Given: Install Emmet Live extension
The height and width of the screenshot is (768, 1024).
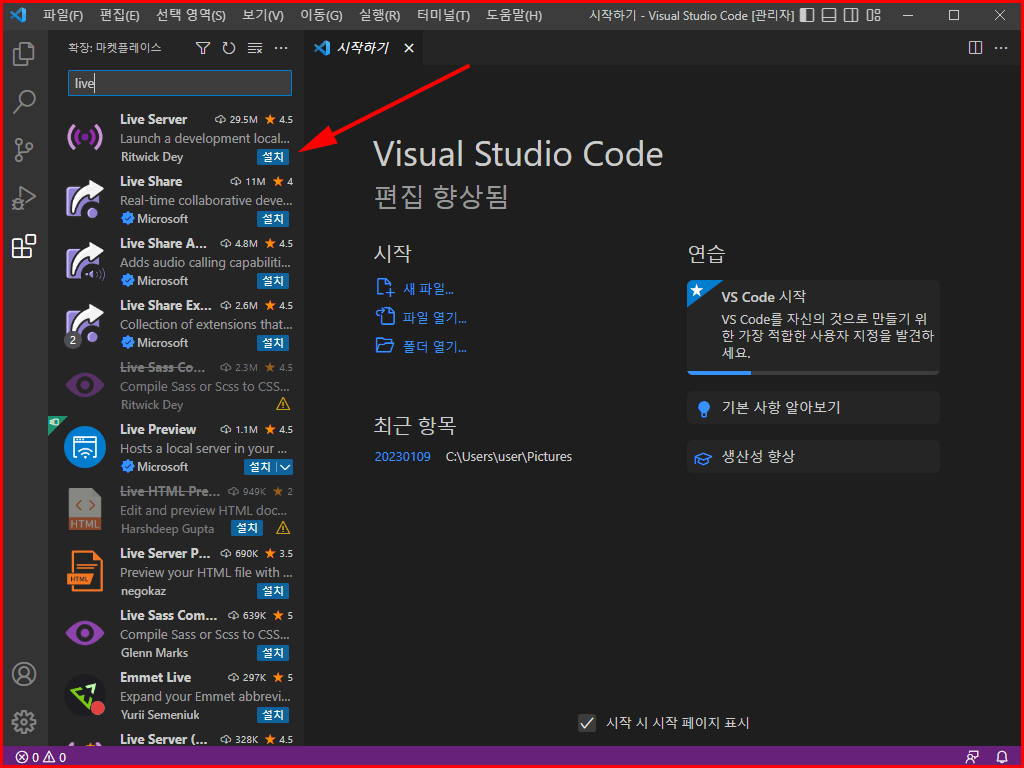Looking at the screenshot, I should point(272,715).
